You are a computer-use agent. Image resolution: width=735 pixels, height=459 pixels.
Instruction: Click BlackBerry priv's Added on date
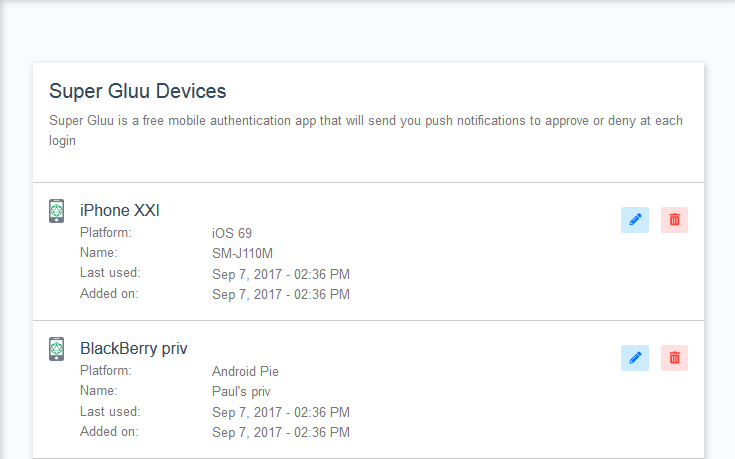pyautogui.click(x=280, y=432)
